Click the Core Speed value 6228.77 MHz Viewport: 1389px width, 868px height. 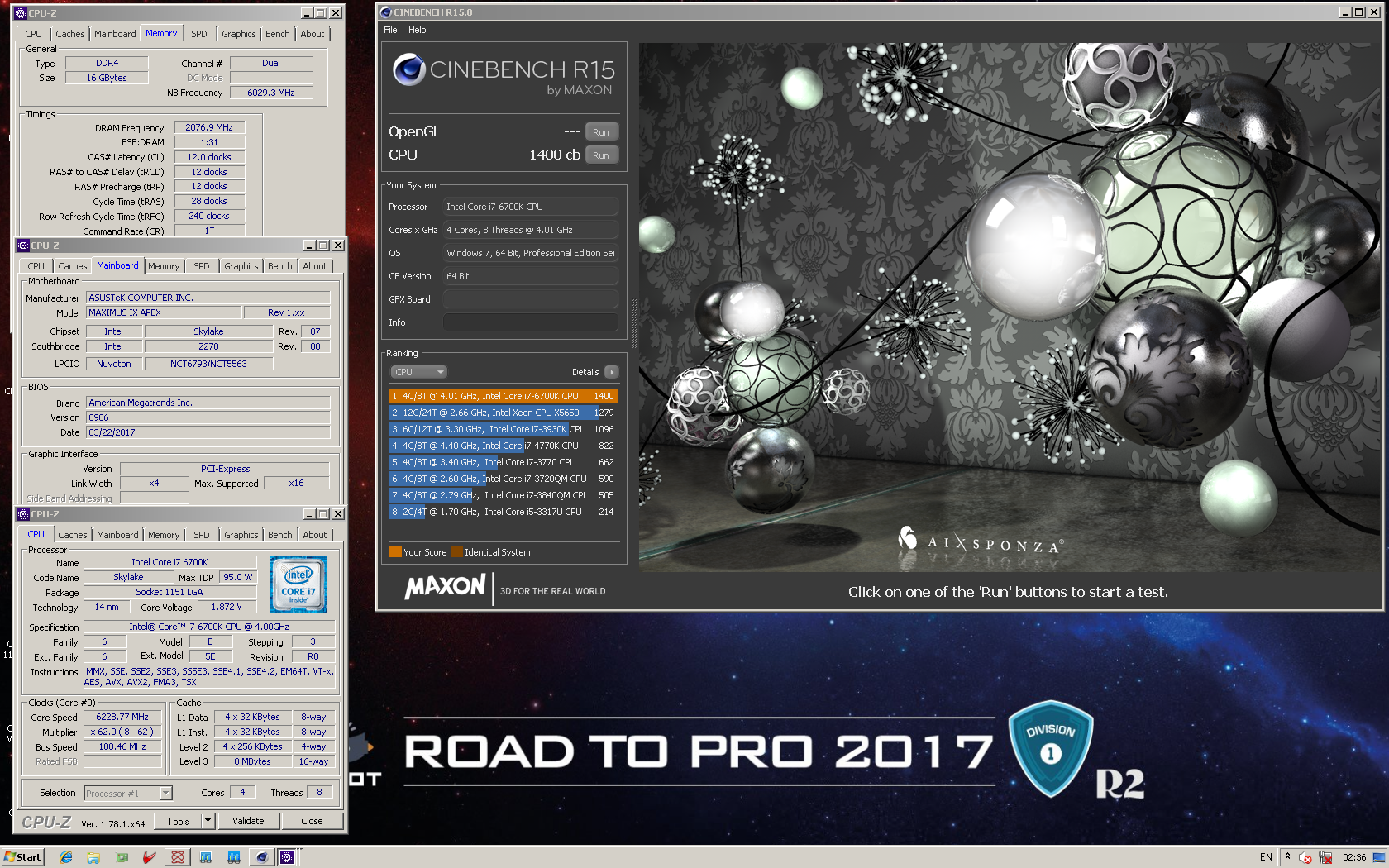click(122, 717)
